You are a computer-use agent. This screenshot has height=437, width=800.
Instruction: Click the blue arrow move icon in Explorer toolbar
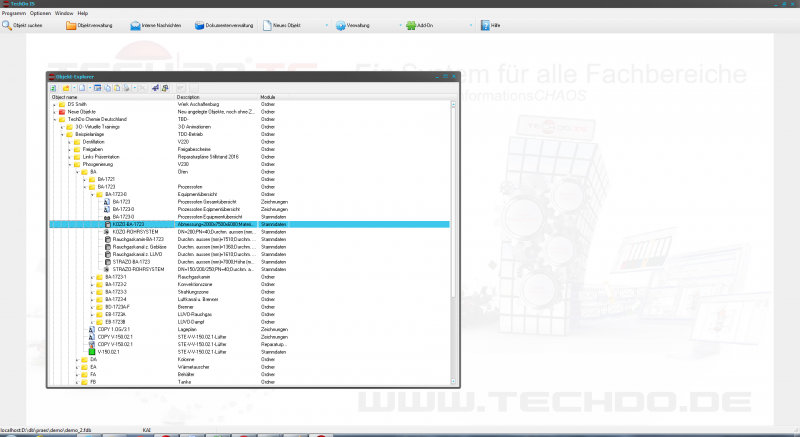(x=155, y=88)
